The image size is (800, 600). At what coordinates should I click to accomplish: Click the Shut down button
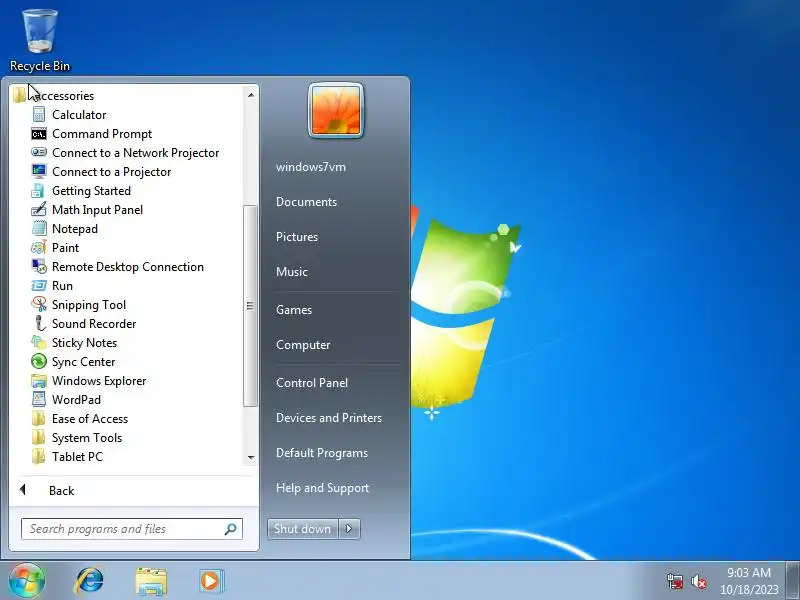303,529
